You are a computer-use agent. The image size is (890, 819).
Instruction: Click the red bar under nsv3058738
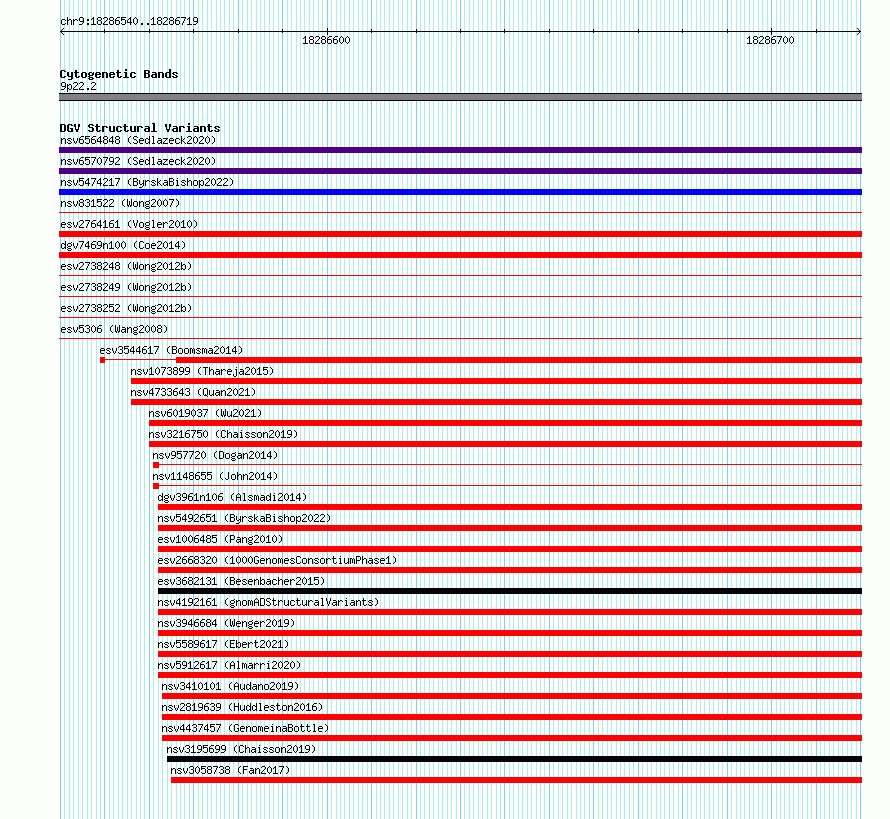517,780
